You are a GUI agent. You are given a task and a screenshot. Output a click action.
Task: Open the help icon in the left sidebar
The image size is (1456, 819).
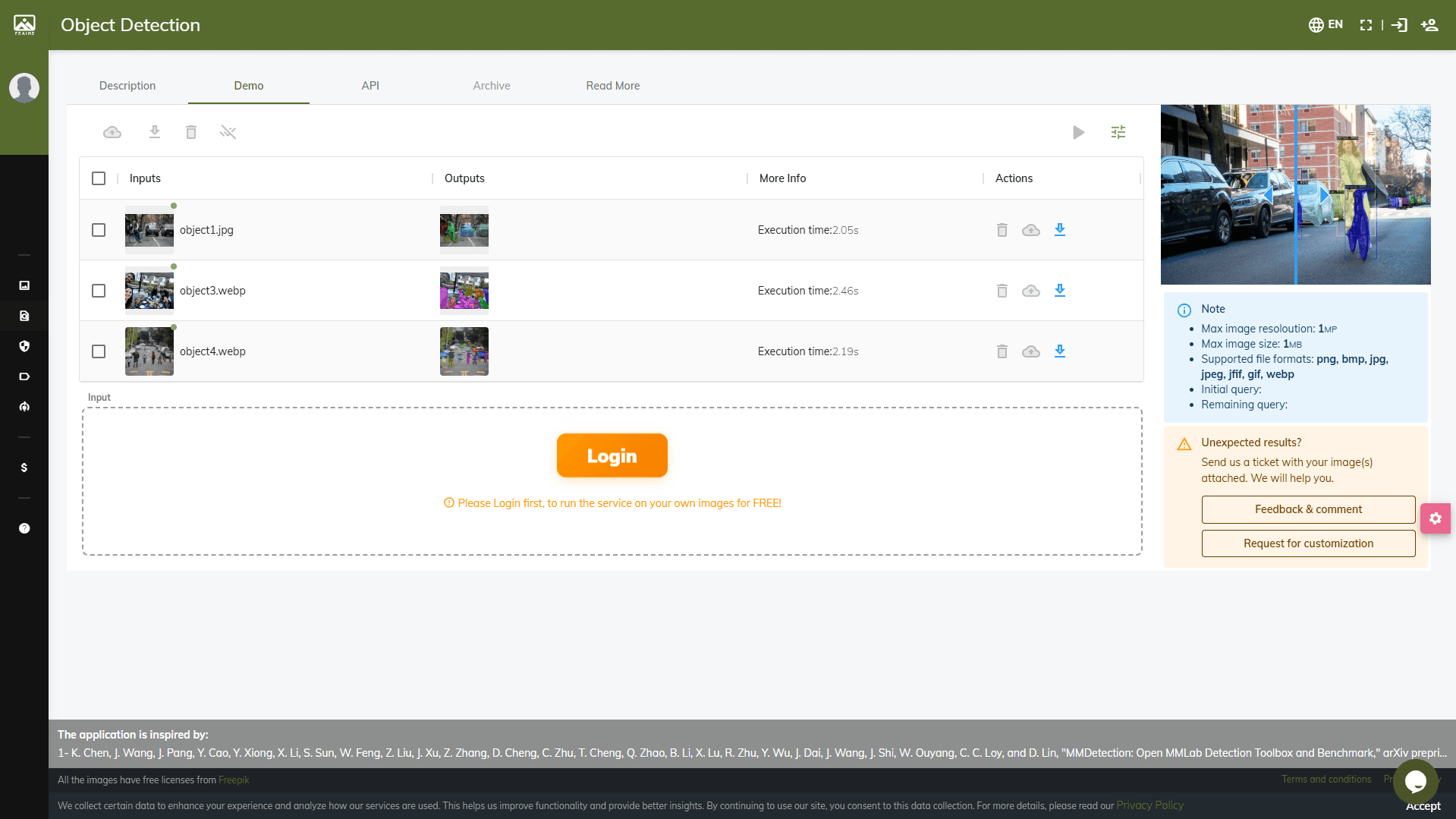(24, 528)
